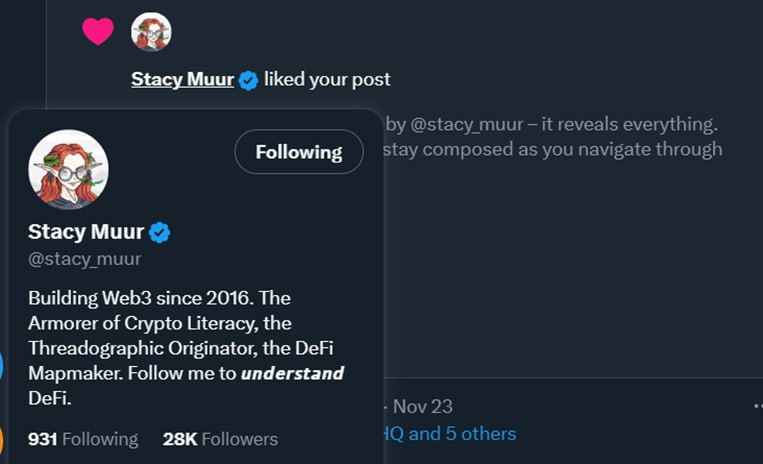View the 28K Followers list
The width and height of the screenshot is (763, 464).
(x=220, y=439)
